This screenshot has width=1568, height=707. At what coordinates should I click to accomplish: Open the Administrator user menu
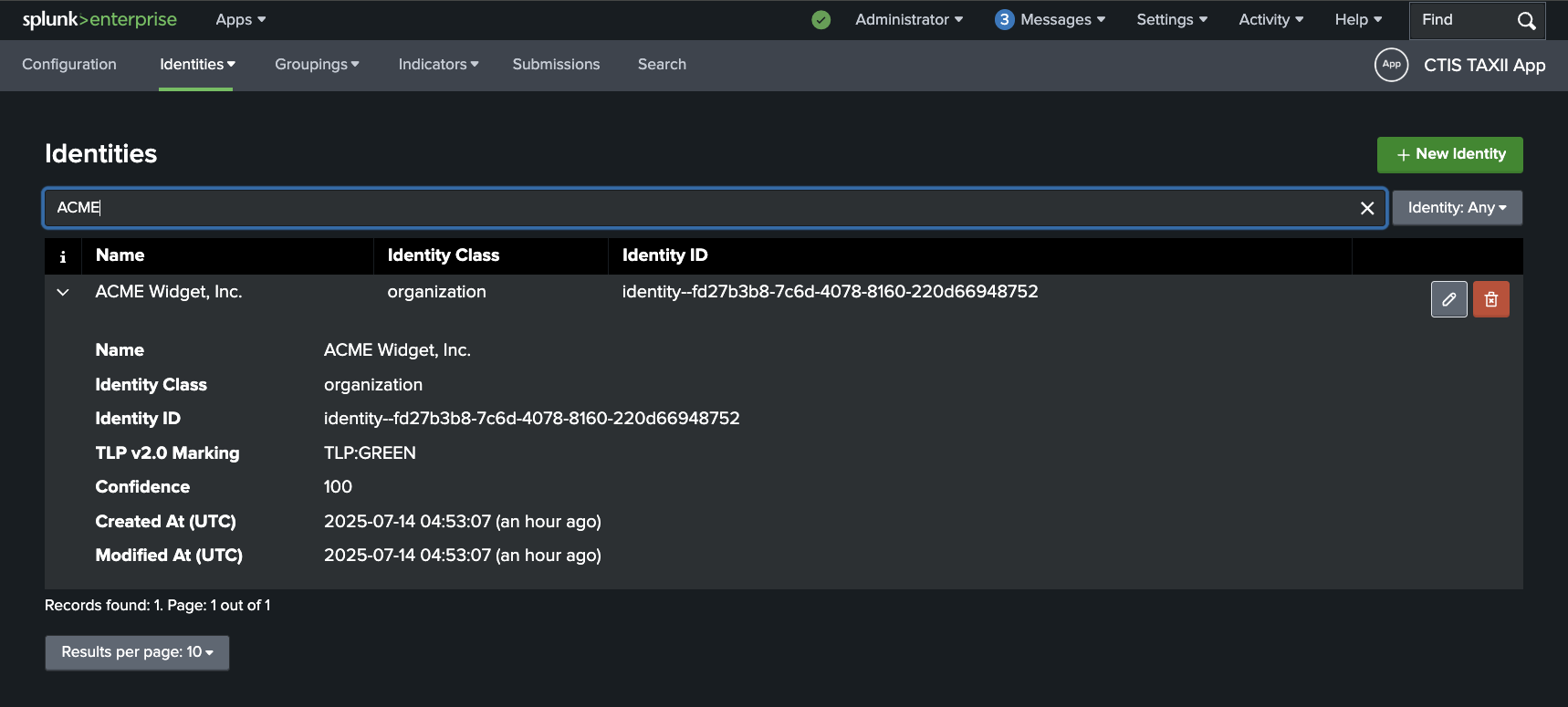tap(908, 20)
